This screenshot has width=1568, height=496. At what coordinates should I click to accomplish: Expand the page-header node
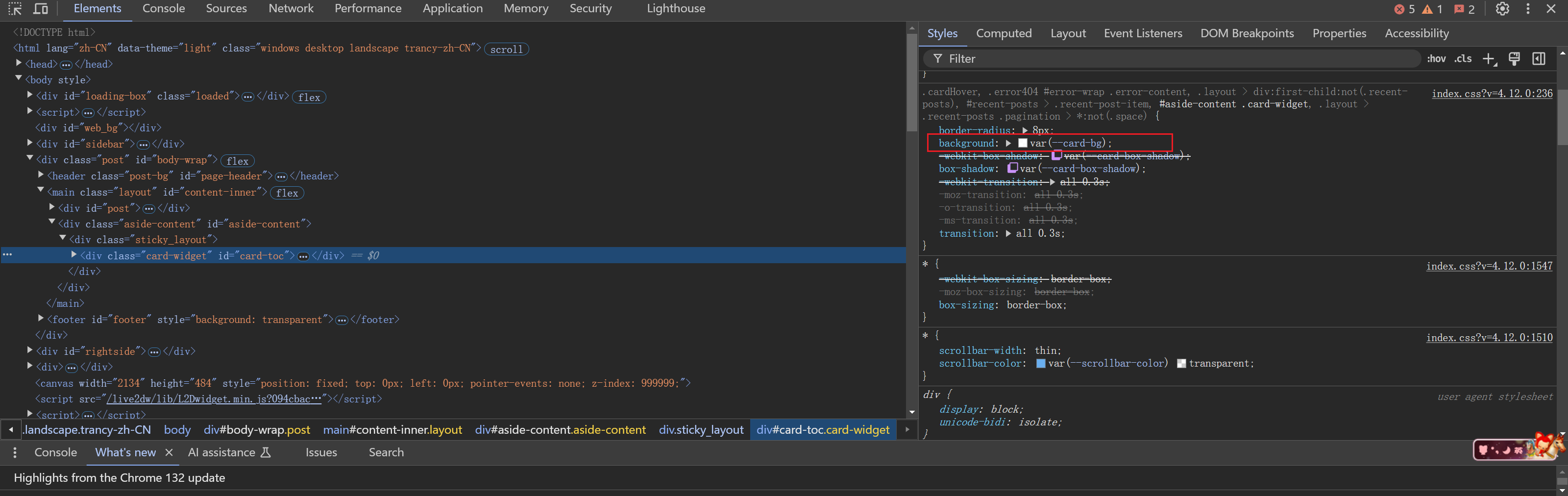tap(41, 174)
